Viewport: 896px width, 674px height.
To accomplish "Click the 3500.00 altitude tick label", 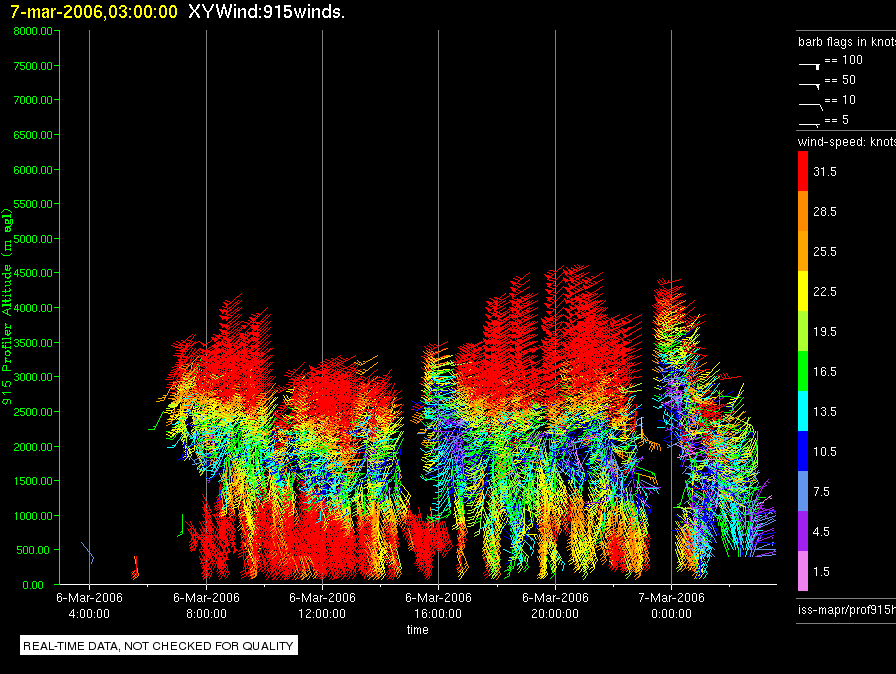I will (x=33, y=343).
